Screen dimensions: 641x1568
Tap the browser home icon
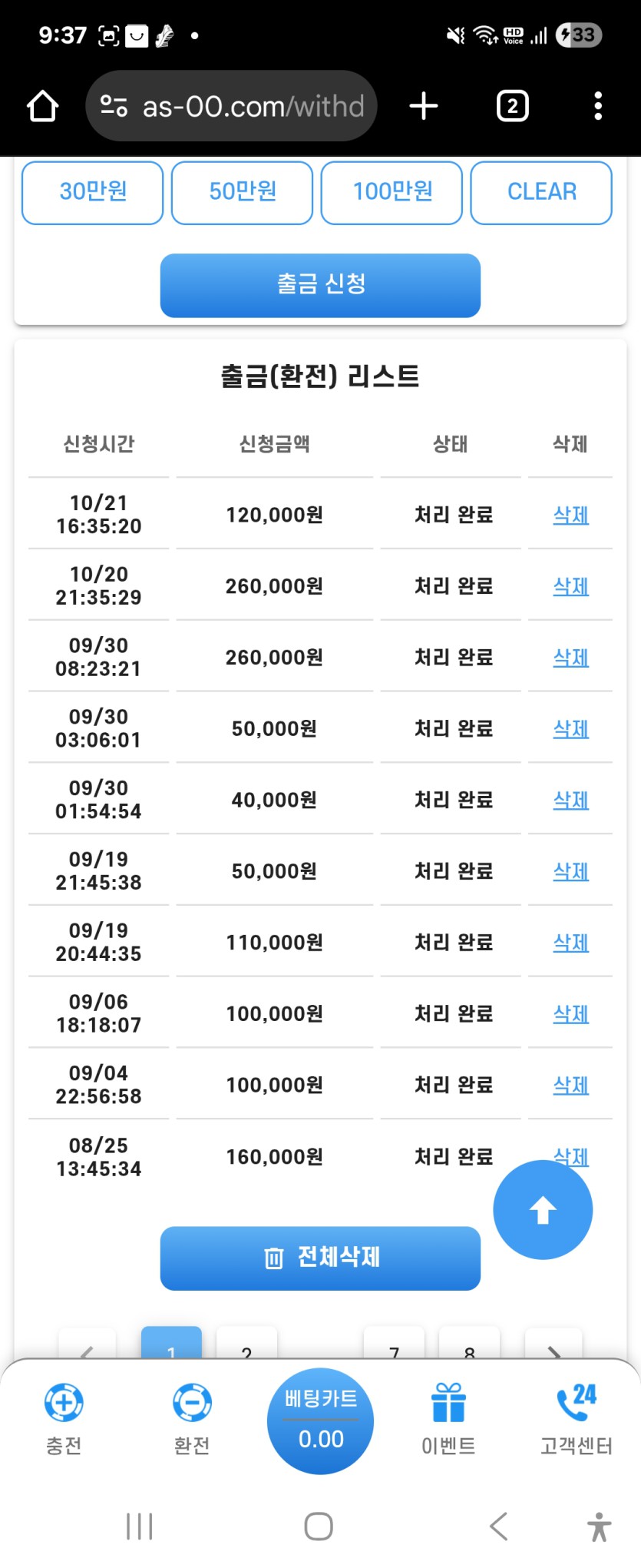[x=43, y=106]
